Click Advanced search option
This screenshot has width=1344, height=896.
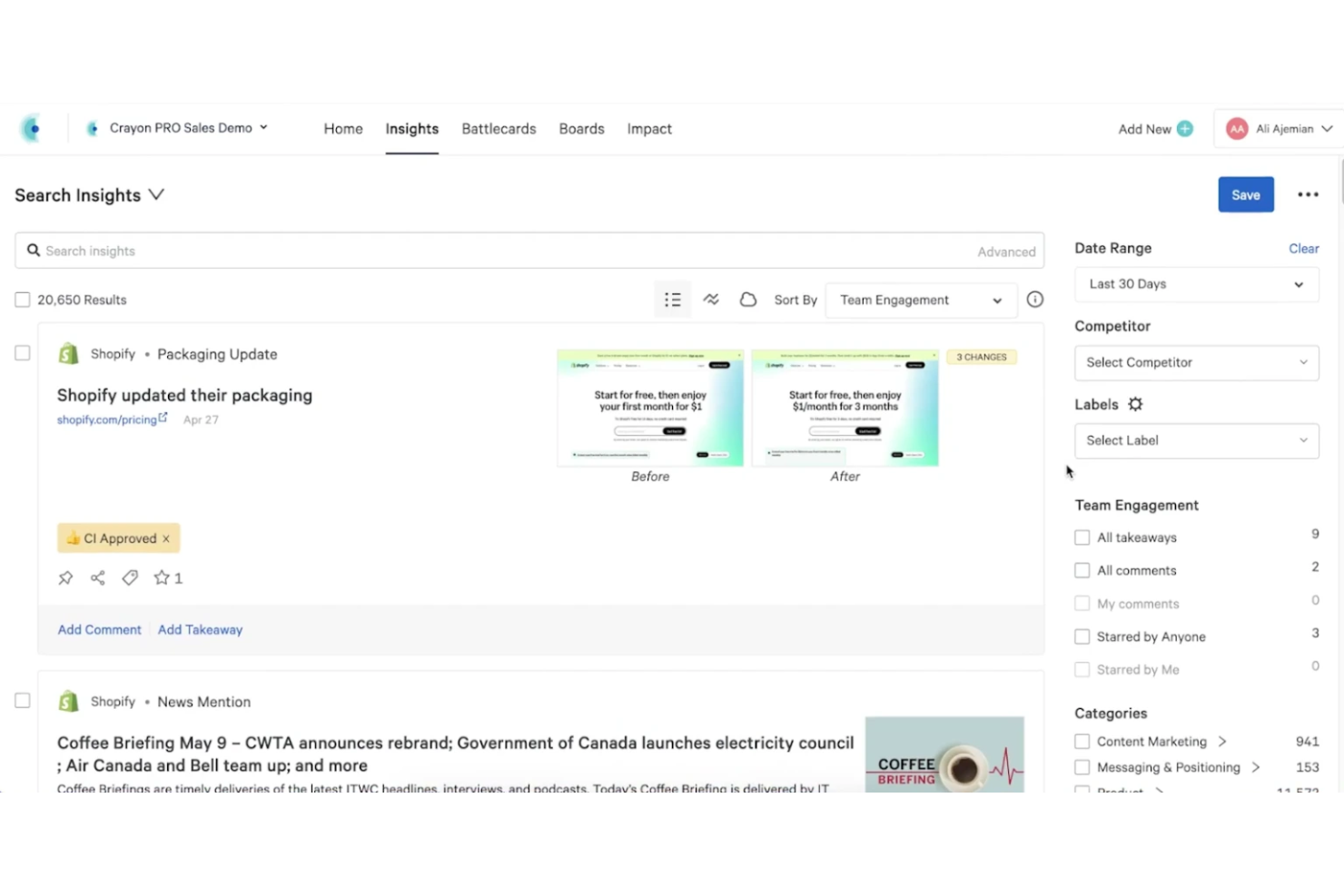click(1006, 252)
